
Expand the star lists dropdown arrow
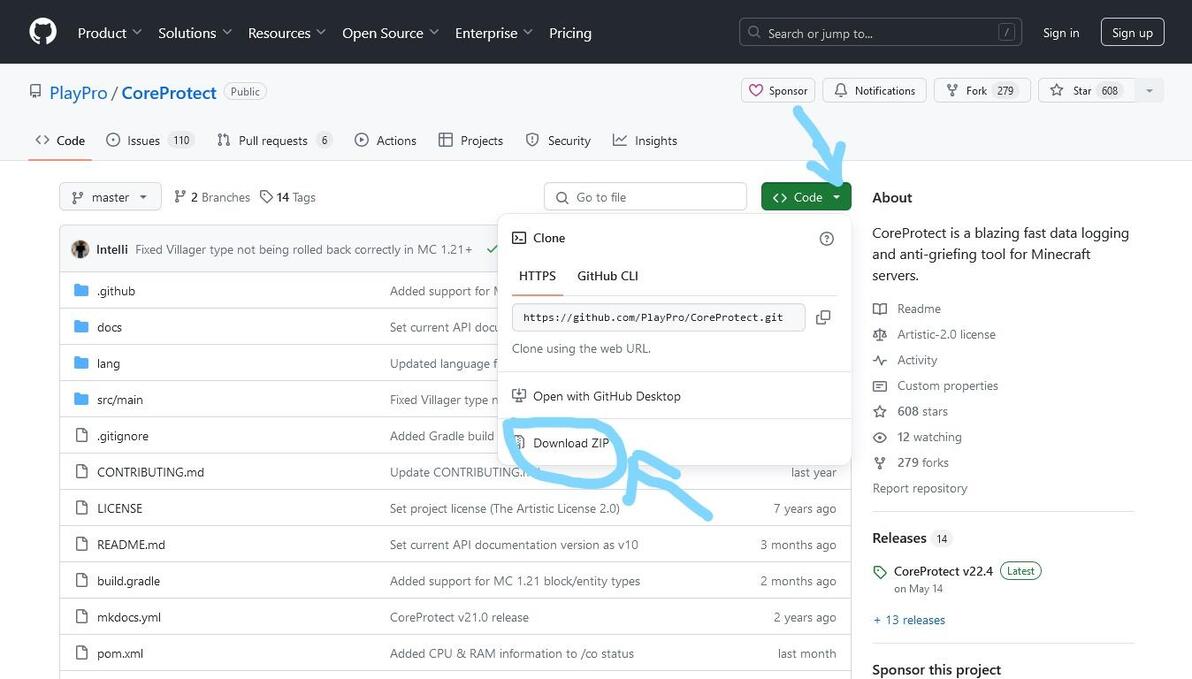click(1149, 90)
